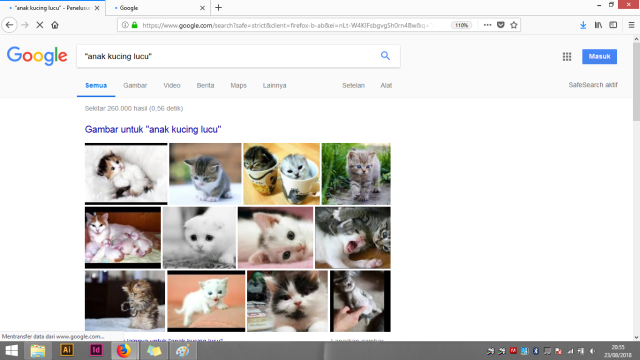The height and width of the screenshot is (360, 640).
Task: Switch to Video results
Action: pos(172,86)
